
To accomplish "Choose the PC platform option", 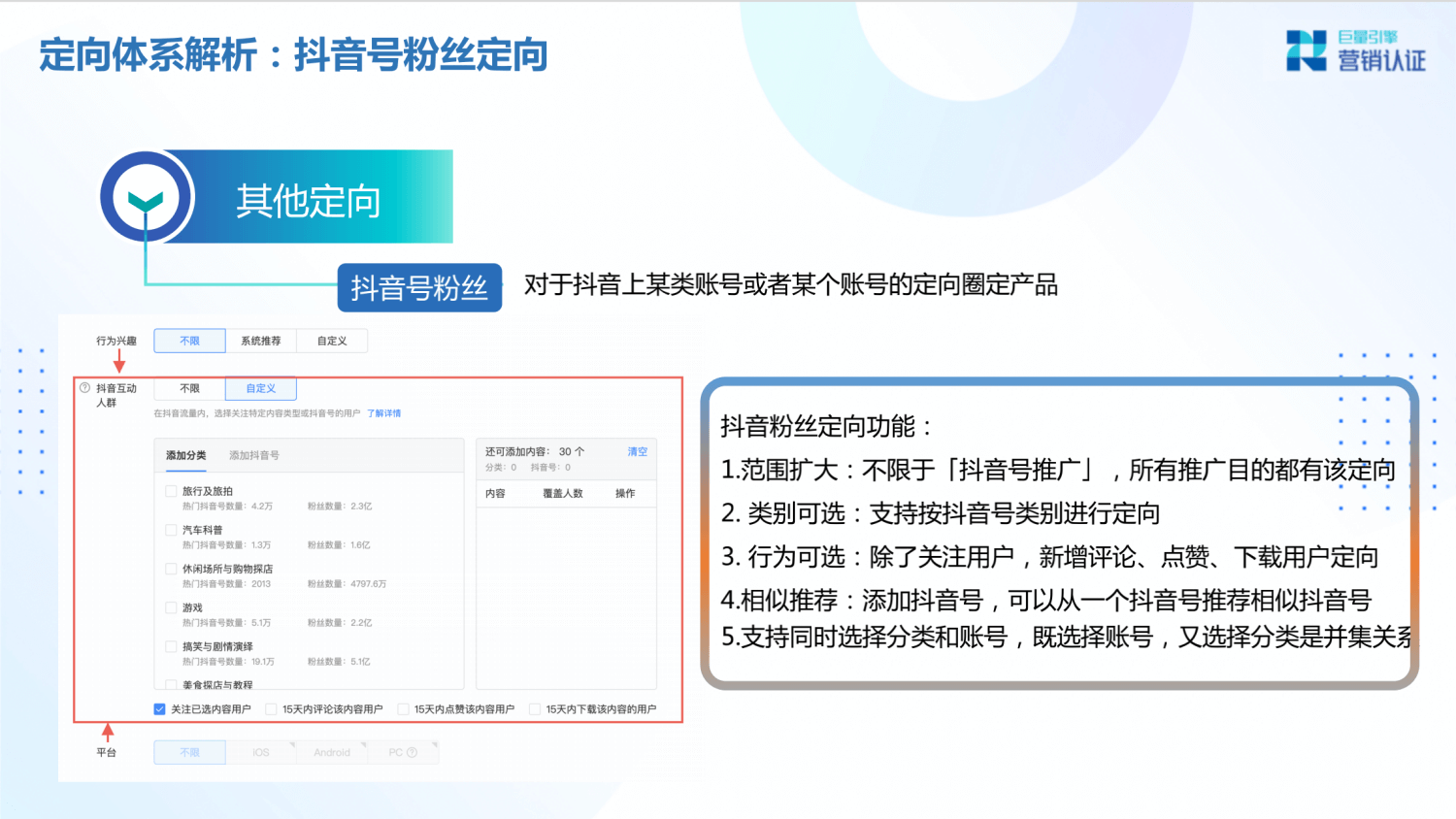I will pyautogui.click(x=403, y=752).
